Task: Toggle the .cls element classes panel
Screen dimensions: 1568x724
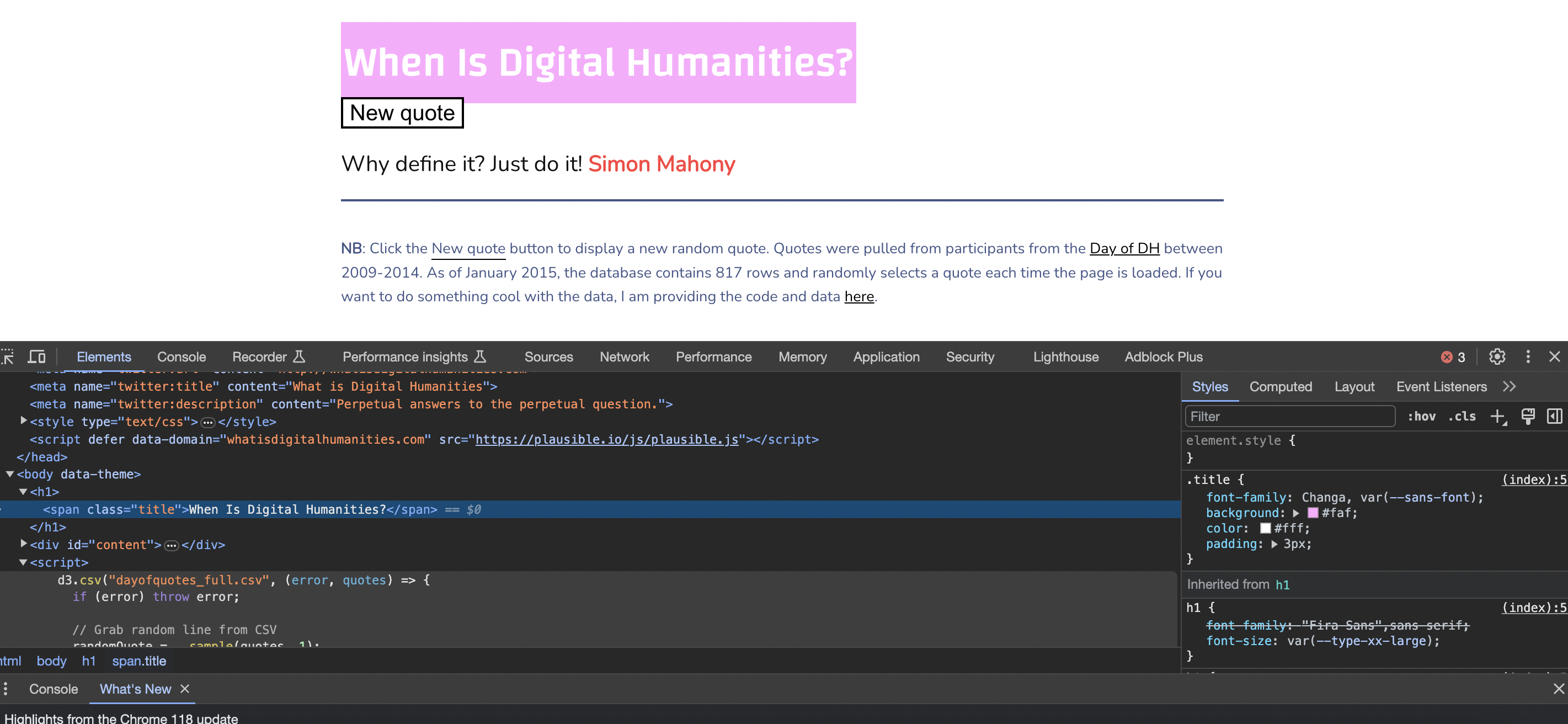Action: [1462, 417]
